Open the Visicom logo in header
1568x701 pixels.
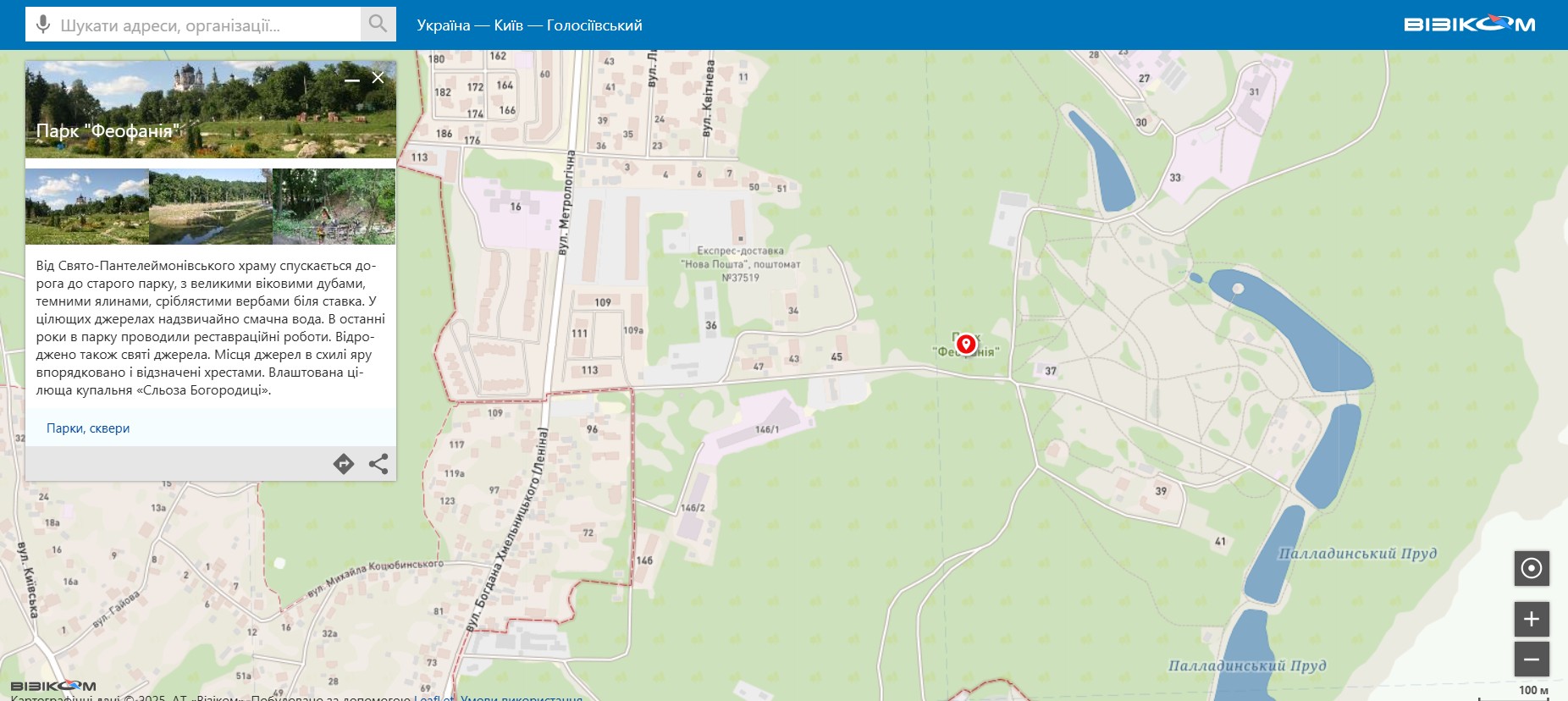(1469, 25)
